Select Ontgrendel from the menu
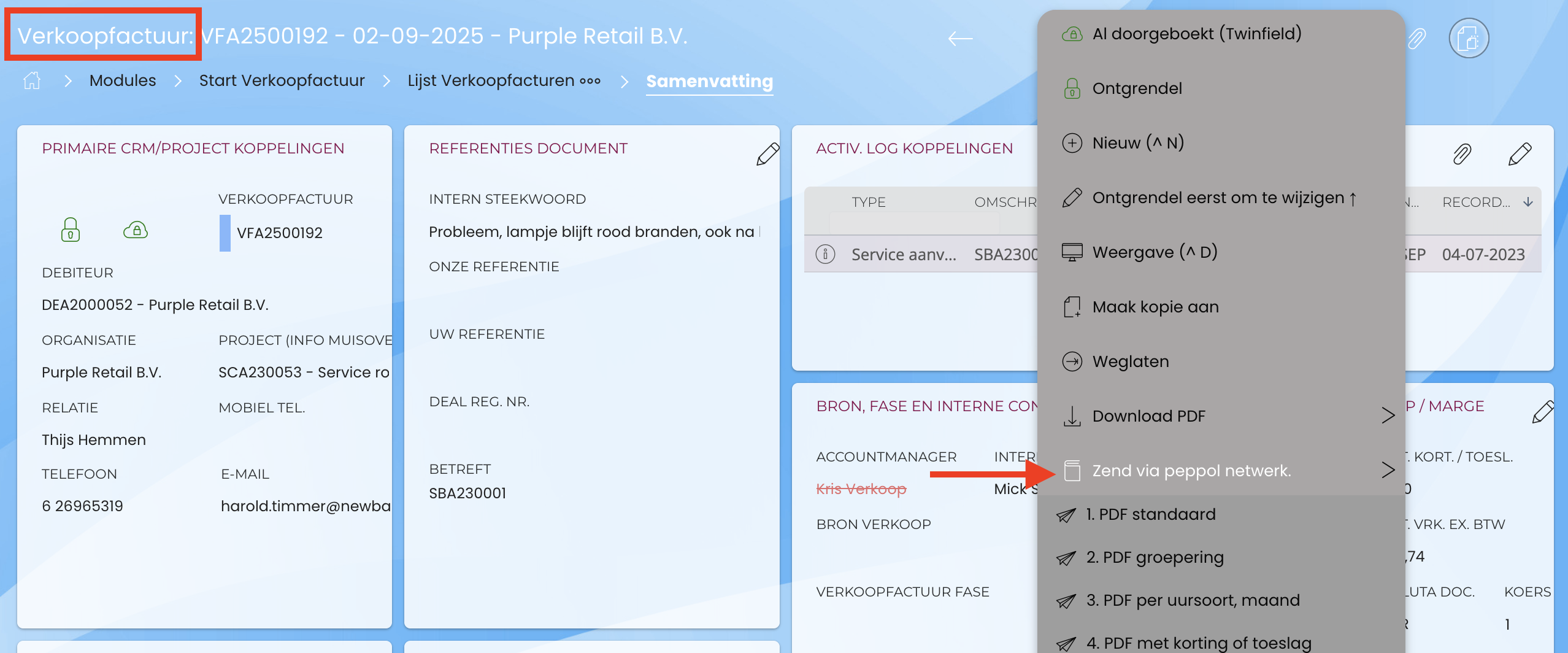 coord(1137,88)
